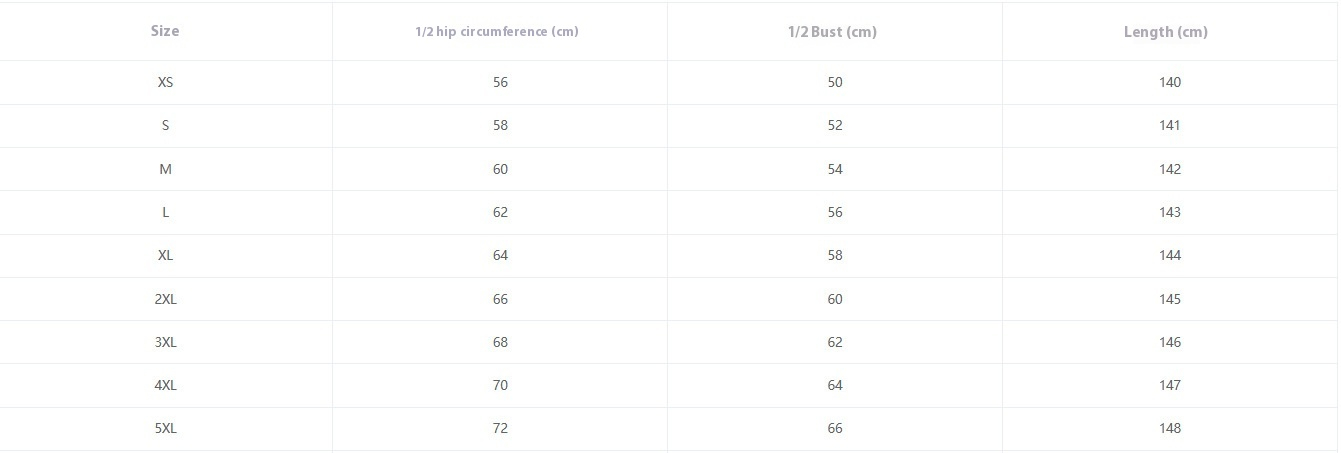
Task: Select length value 148 for 5XL
Action: 1170,428
